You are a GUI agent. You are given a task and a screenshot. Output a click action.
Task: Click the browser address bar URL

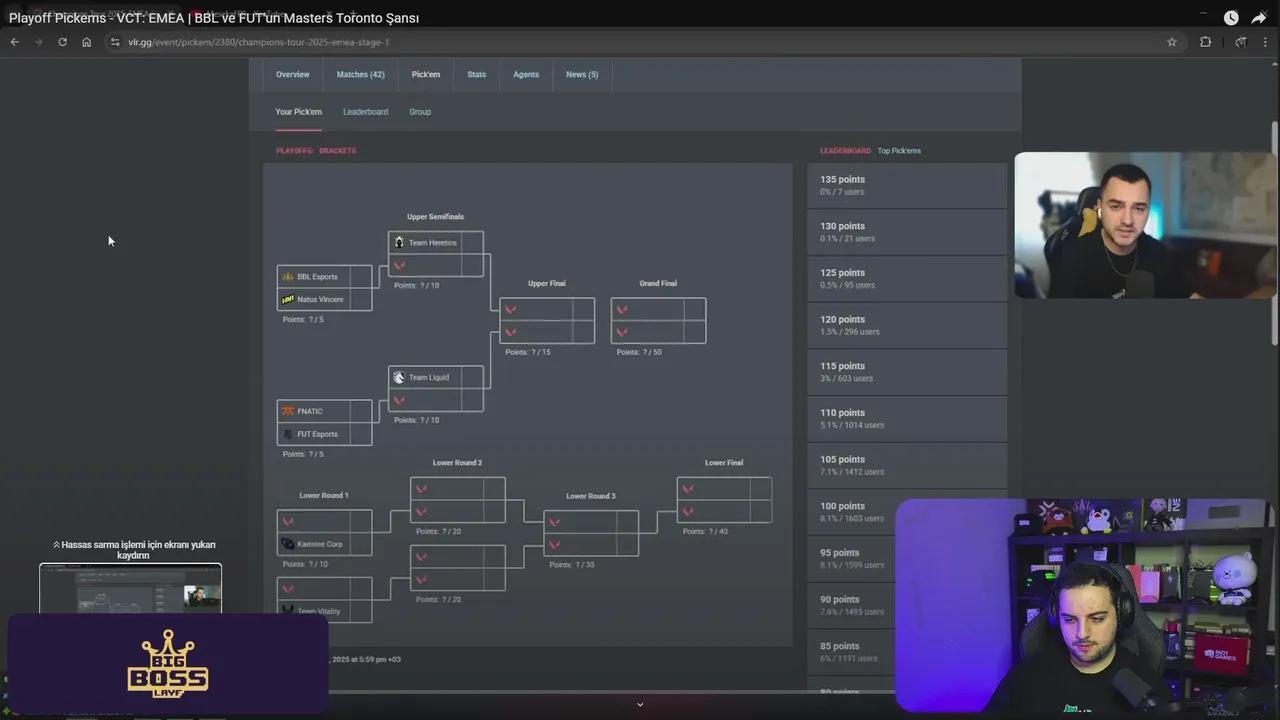[258, 42]
